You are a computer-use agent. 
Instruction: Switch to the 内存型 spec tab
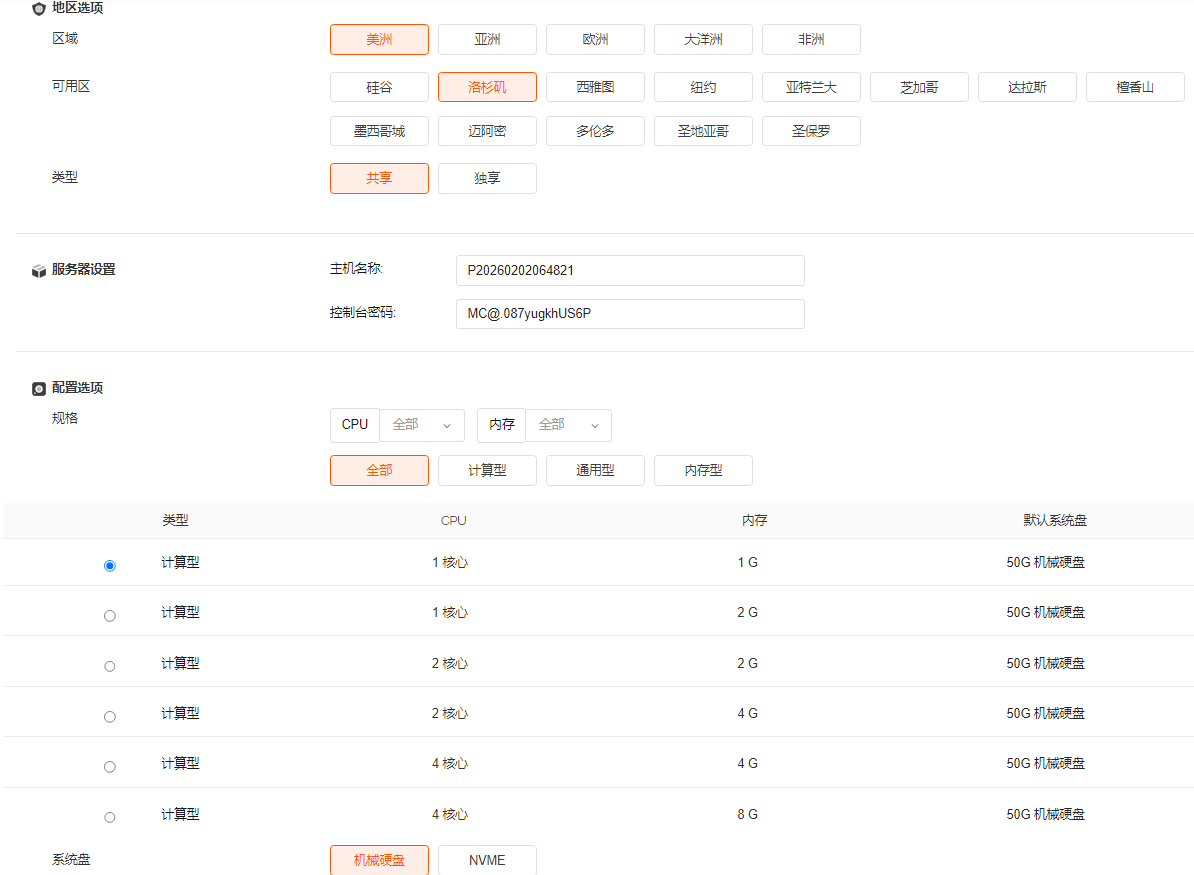pos(703,471)
